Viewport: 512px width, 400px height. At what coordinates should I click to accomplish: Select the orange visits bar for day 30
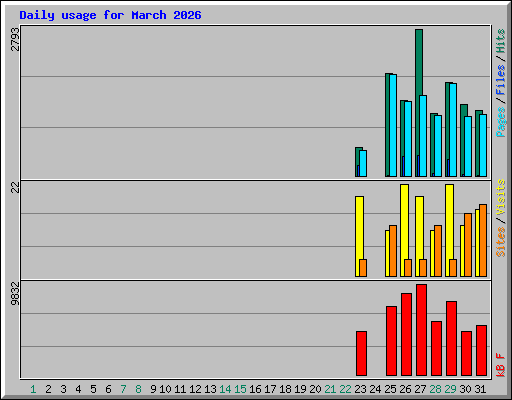click(468, 245)
